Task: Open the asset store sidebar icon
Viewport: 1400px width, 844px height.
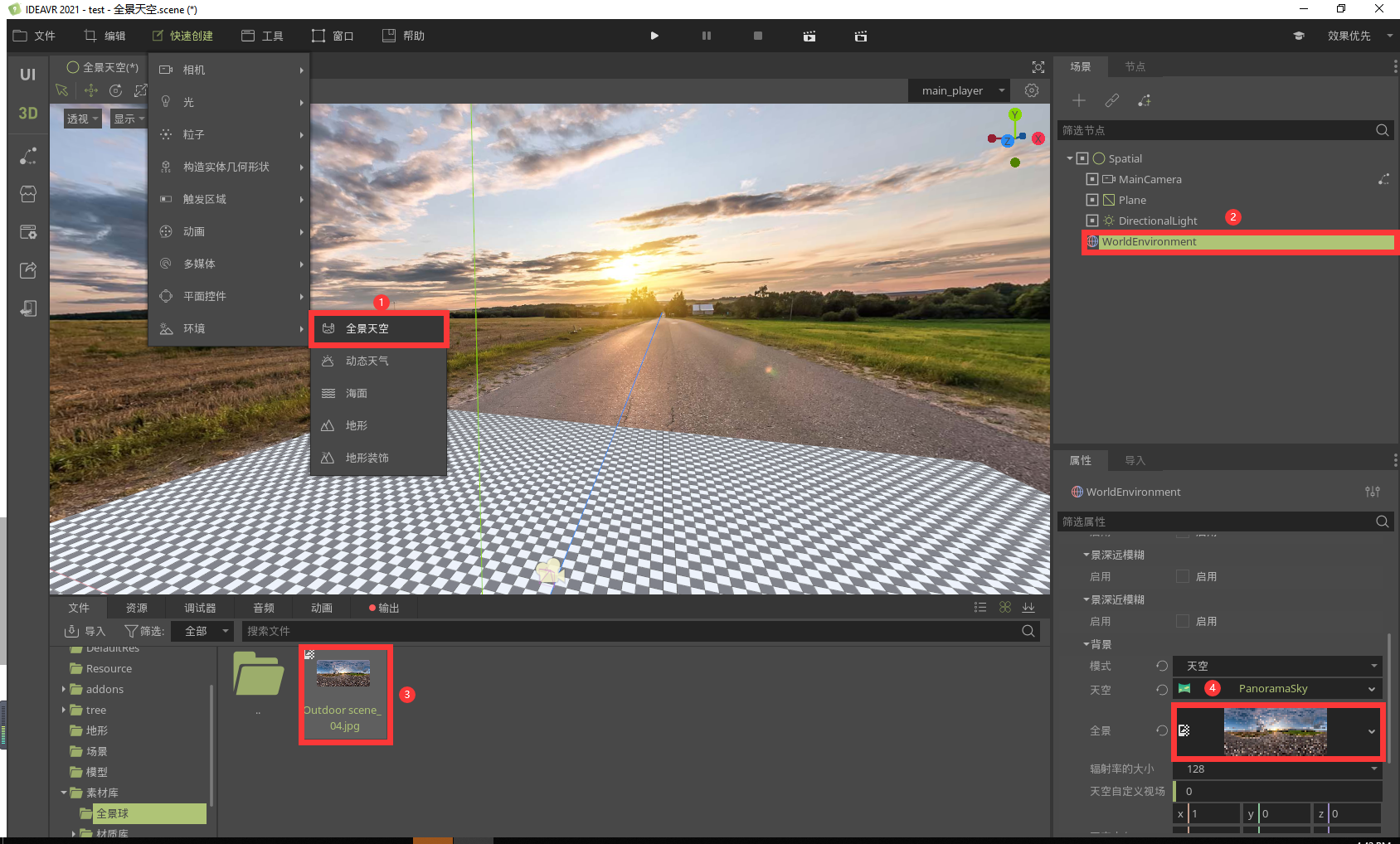Action: pyautogui.click(x=28, y=194)
